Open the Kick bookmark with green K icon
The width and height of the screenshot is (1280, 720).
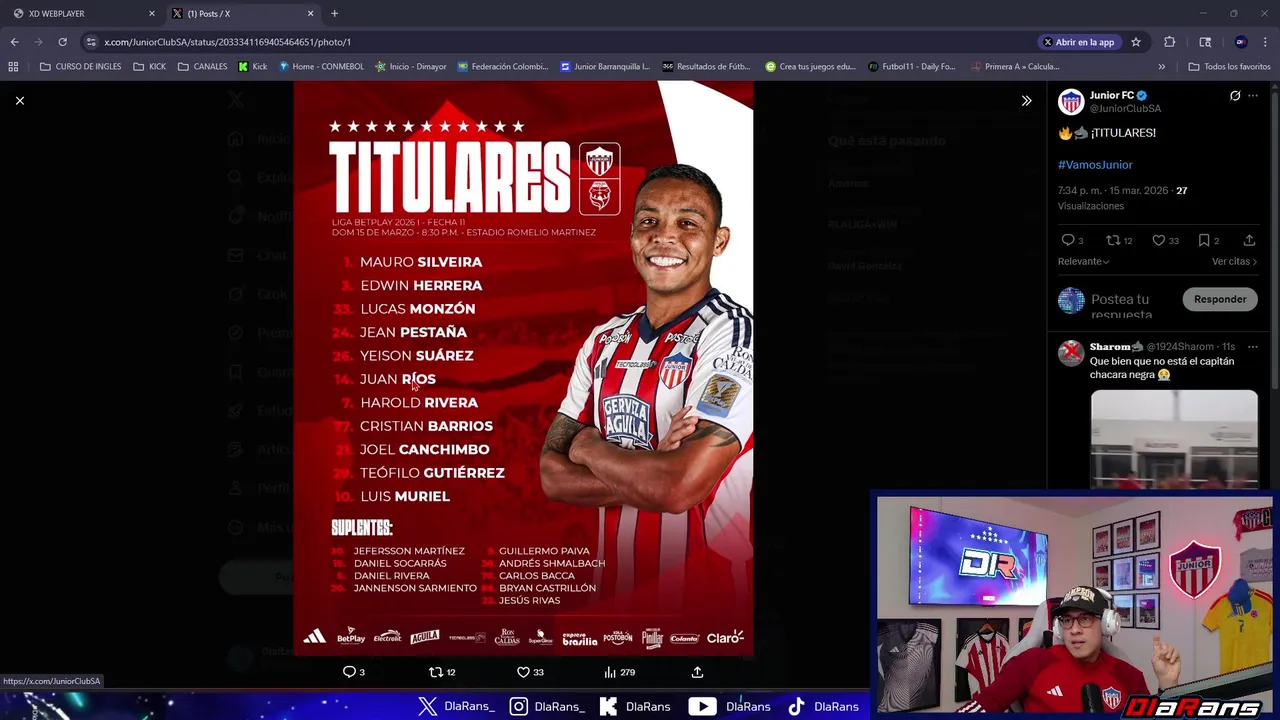click(x=253, y=67)
